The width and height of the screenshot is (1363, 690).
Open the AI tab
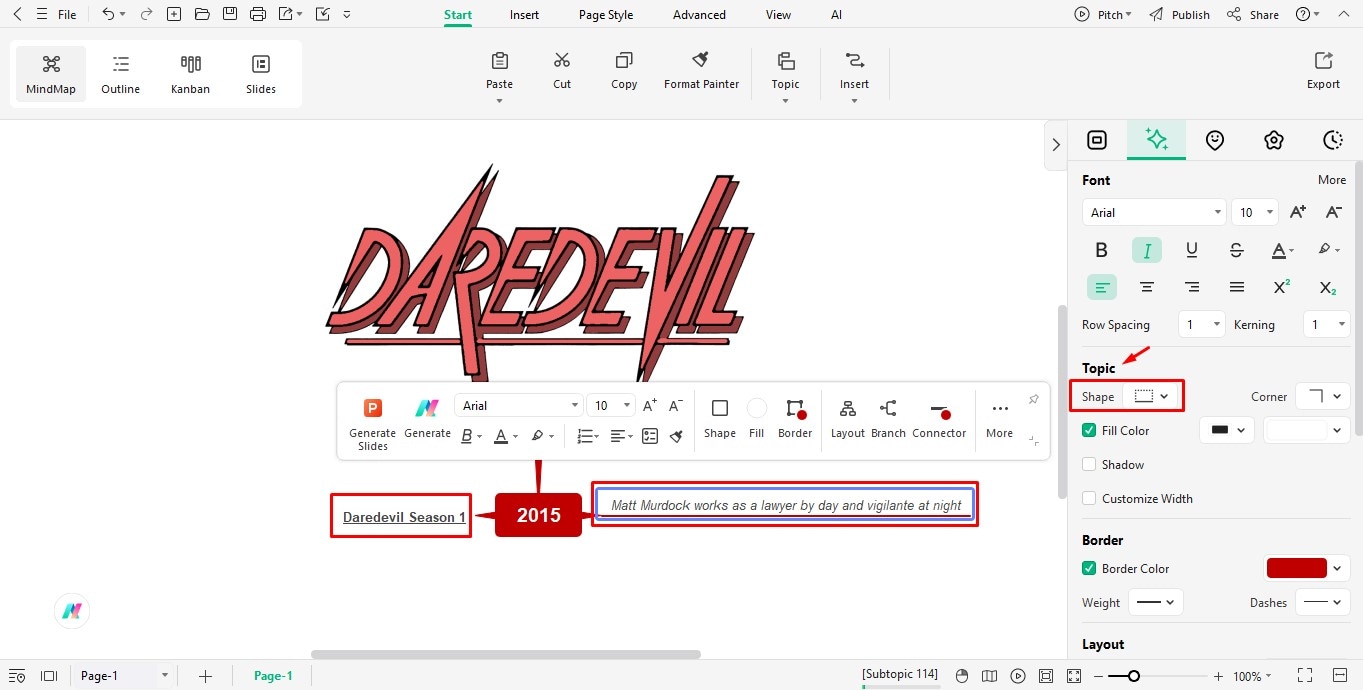tap(836, 15)
